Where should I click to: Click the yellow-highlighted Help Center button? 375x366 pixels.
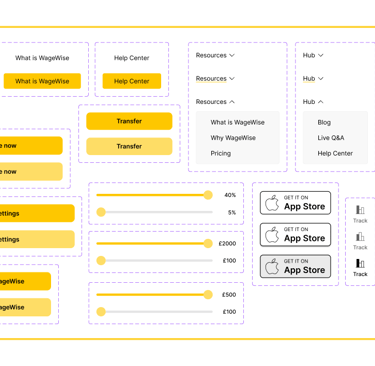tap(132, 81)
